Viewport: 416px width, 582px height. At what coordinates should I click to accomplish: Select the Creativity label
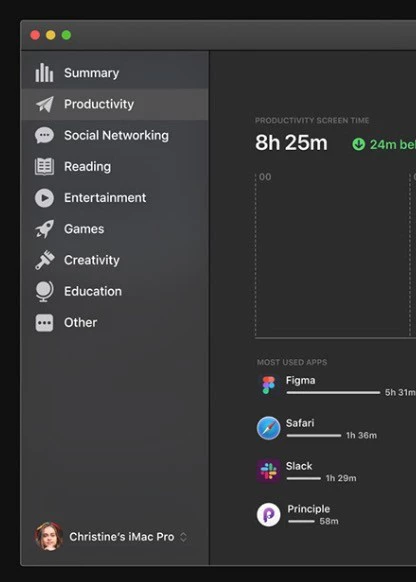pos(92,260)
